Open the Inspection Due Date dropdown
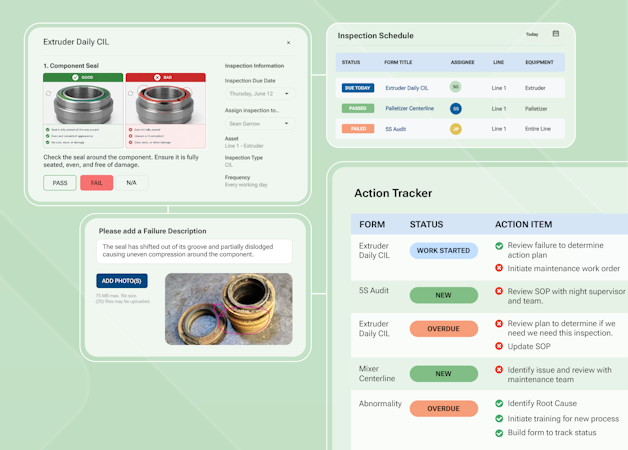 click(260, 94)
